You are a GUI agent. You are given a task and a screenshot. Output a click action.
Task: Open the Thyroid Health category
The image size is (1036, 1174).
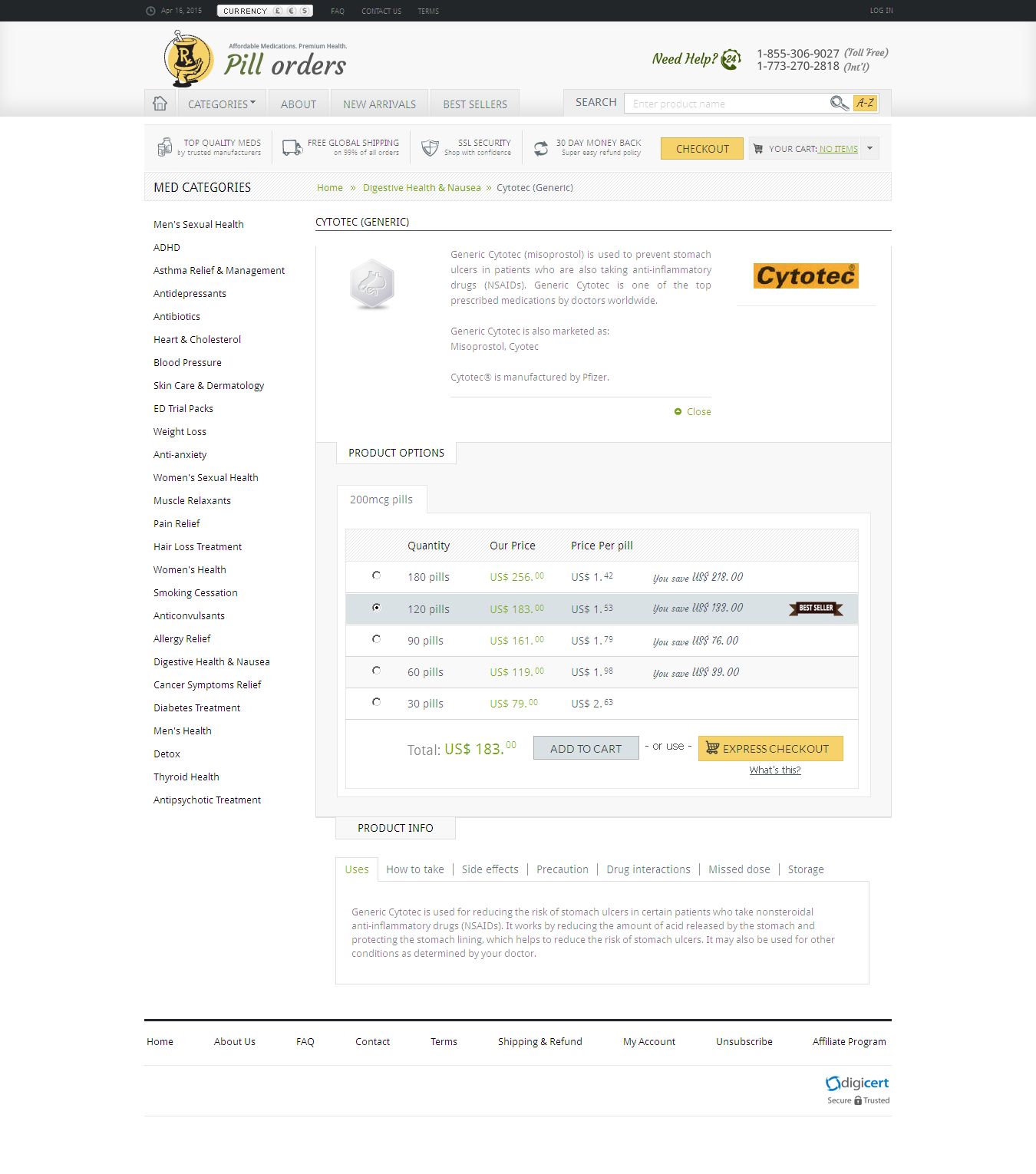186,777
